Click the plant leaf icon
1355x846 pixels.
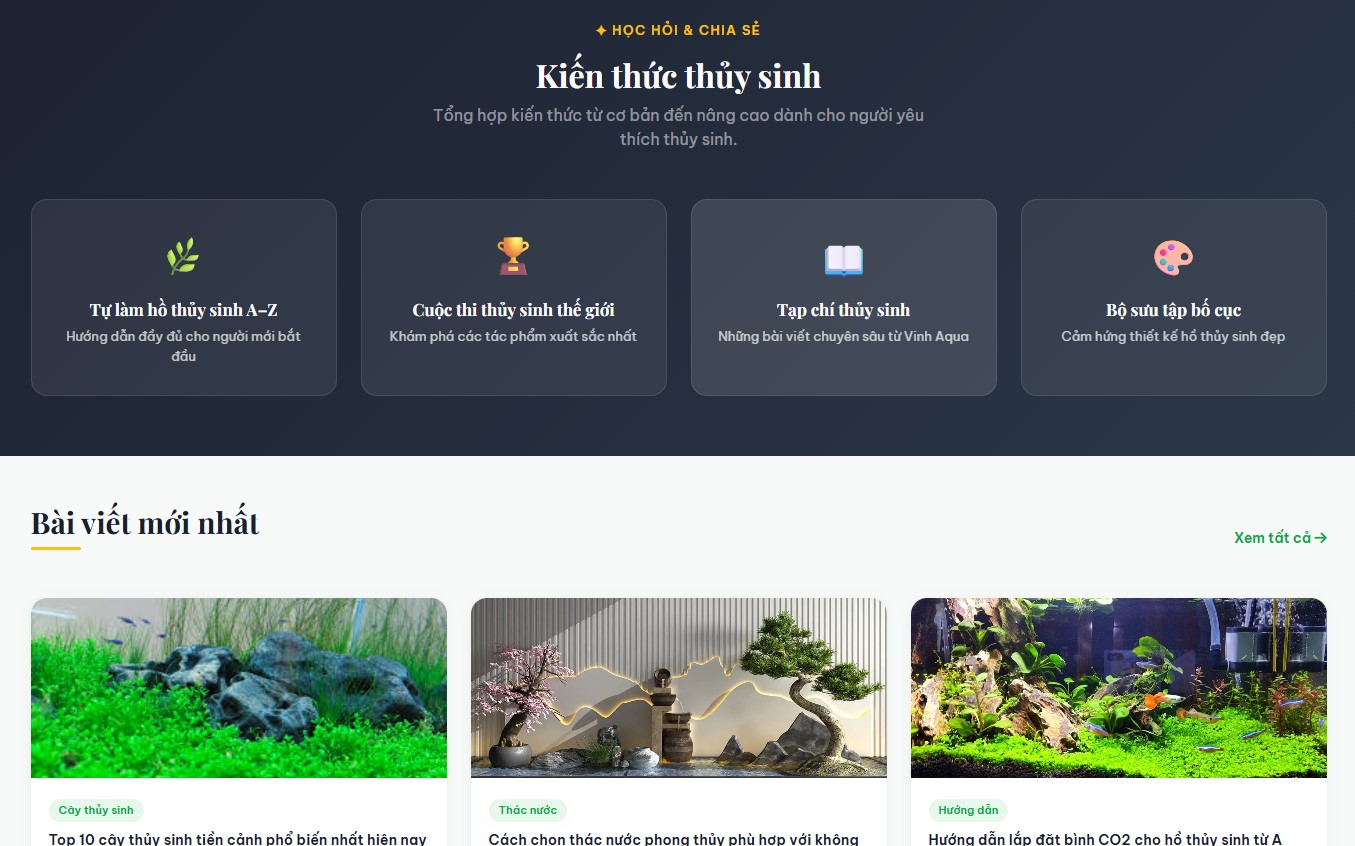tap(183, 257)
